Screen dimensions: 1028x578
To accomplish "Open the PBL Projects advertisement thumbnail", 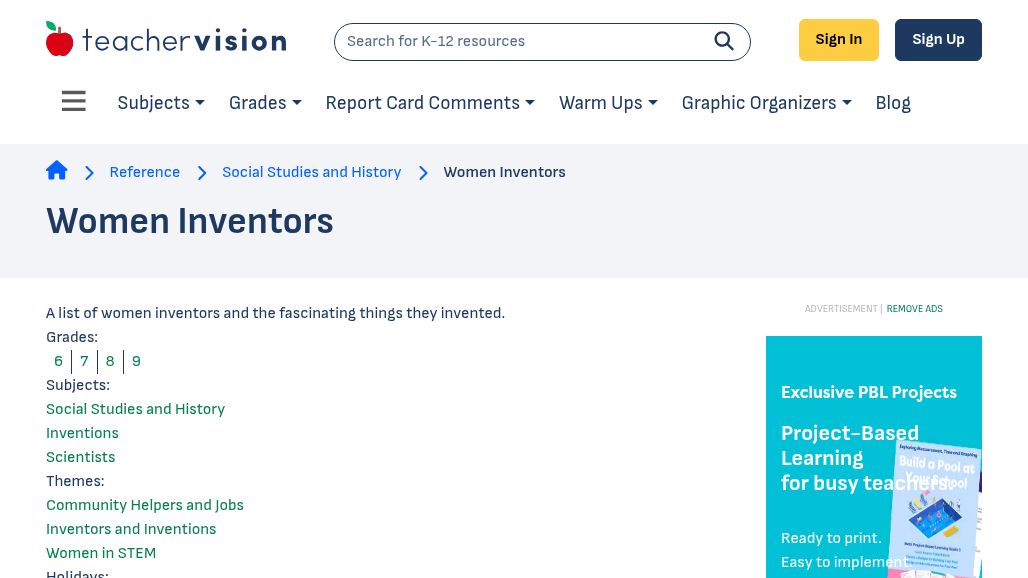I will (934, 510).
